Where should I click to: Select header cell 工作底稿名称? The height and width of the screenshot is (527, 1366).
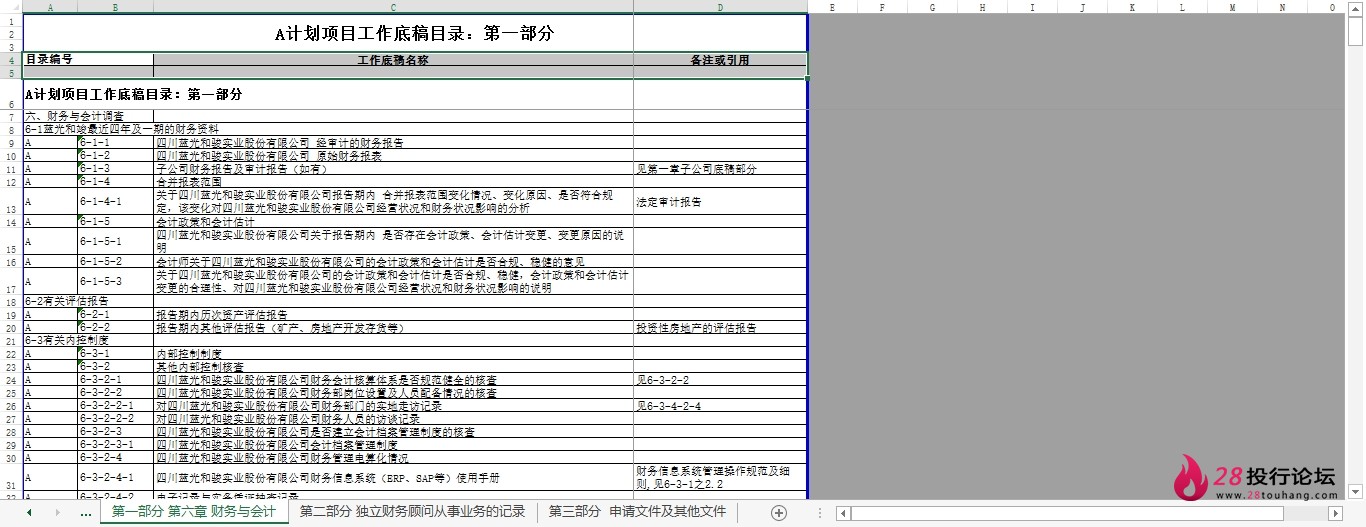pyautogui.click(x=393, y=60)
